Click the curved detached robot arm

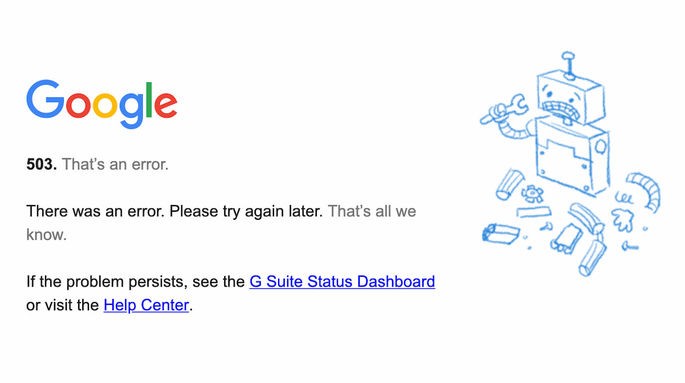pyautogui.click(x=645, y=190)
